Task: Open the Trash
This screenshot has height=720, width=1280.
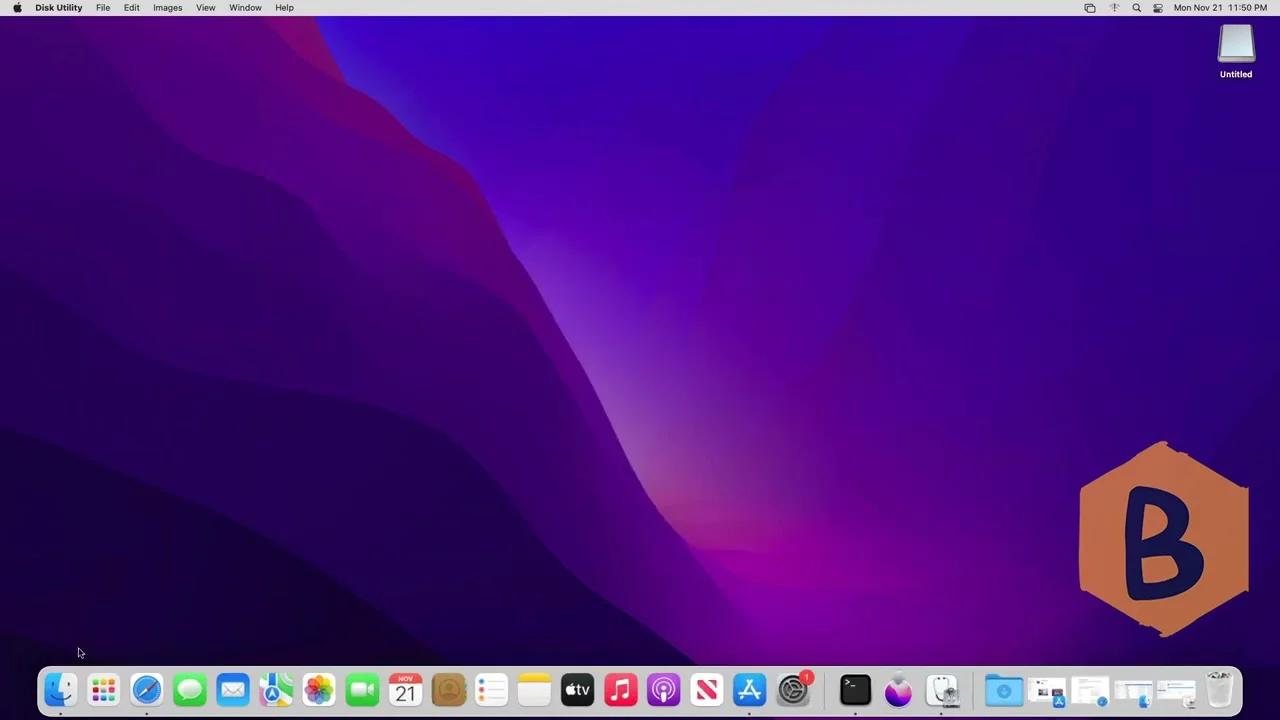Action: click(x=1219, y=689)
